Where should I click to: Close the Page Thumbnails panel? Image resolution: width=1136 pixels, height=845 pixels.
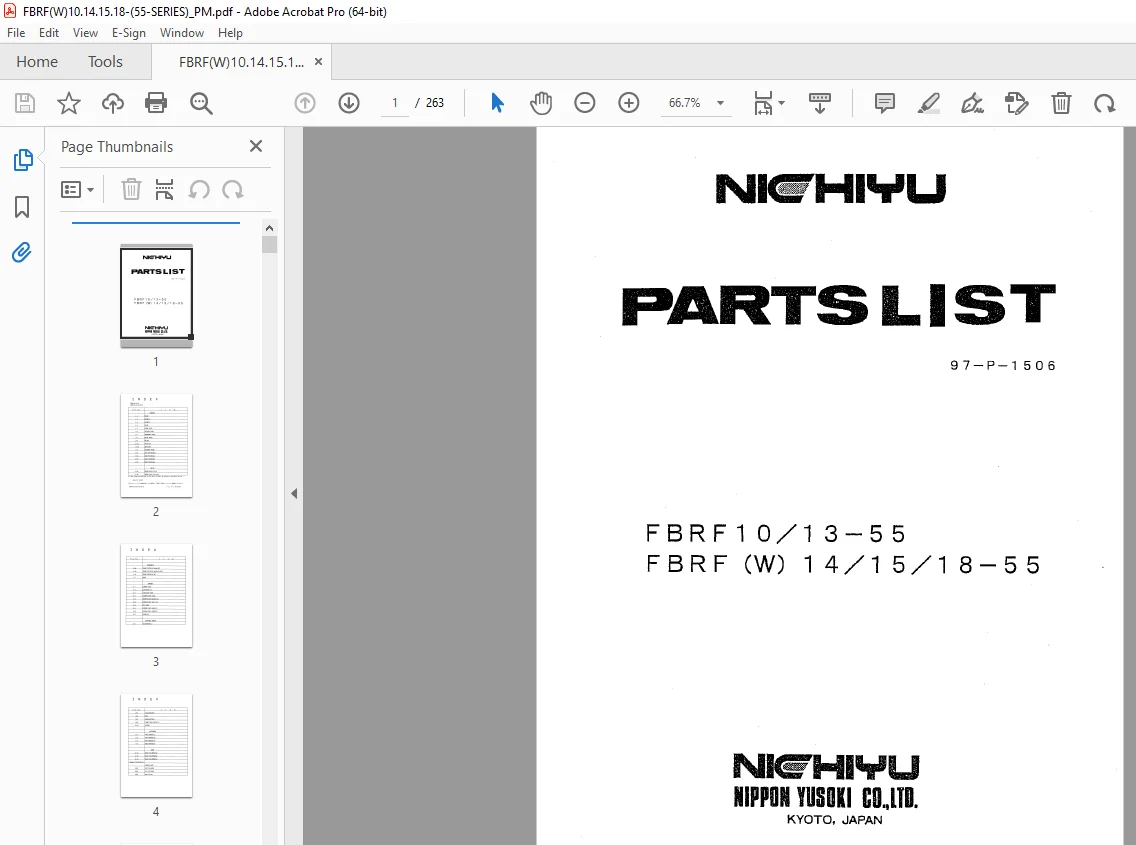256,146
